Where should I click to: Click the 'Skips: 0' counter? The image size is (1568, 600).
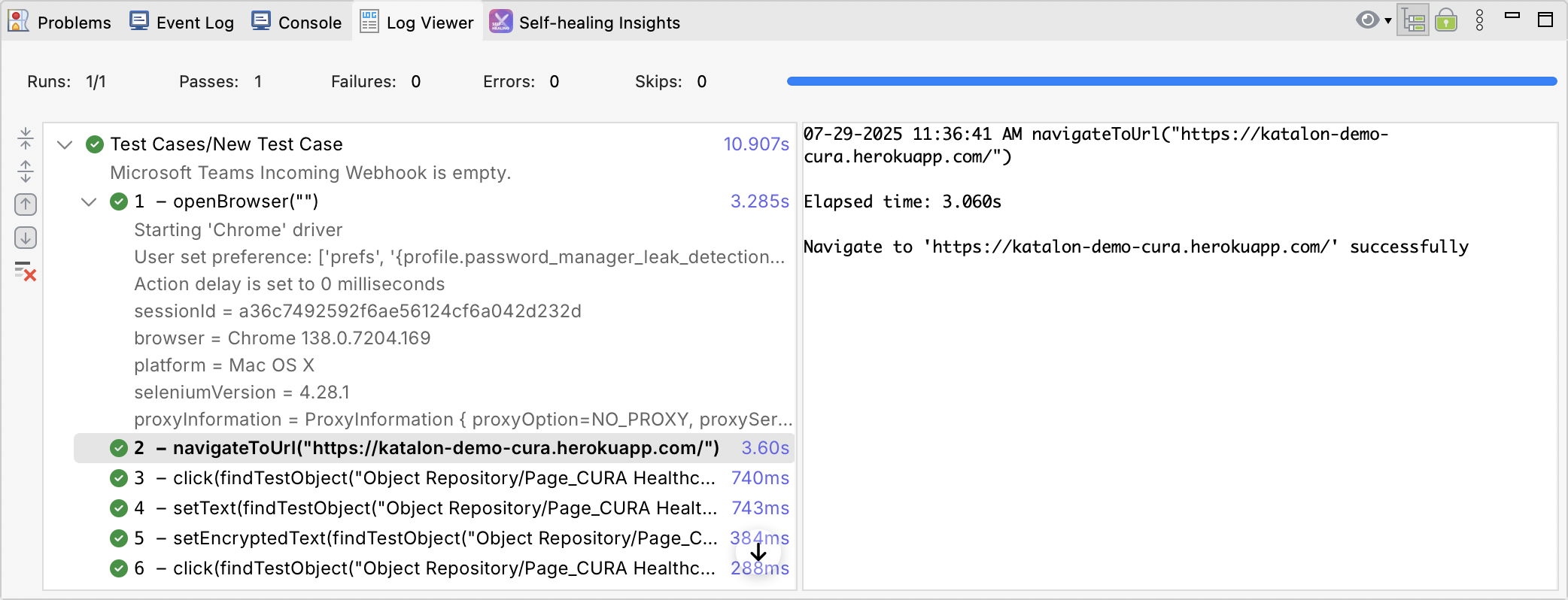tap(670, 81)
